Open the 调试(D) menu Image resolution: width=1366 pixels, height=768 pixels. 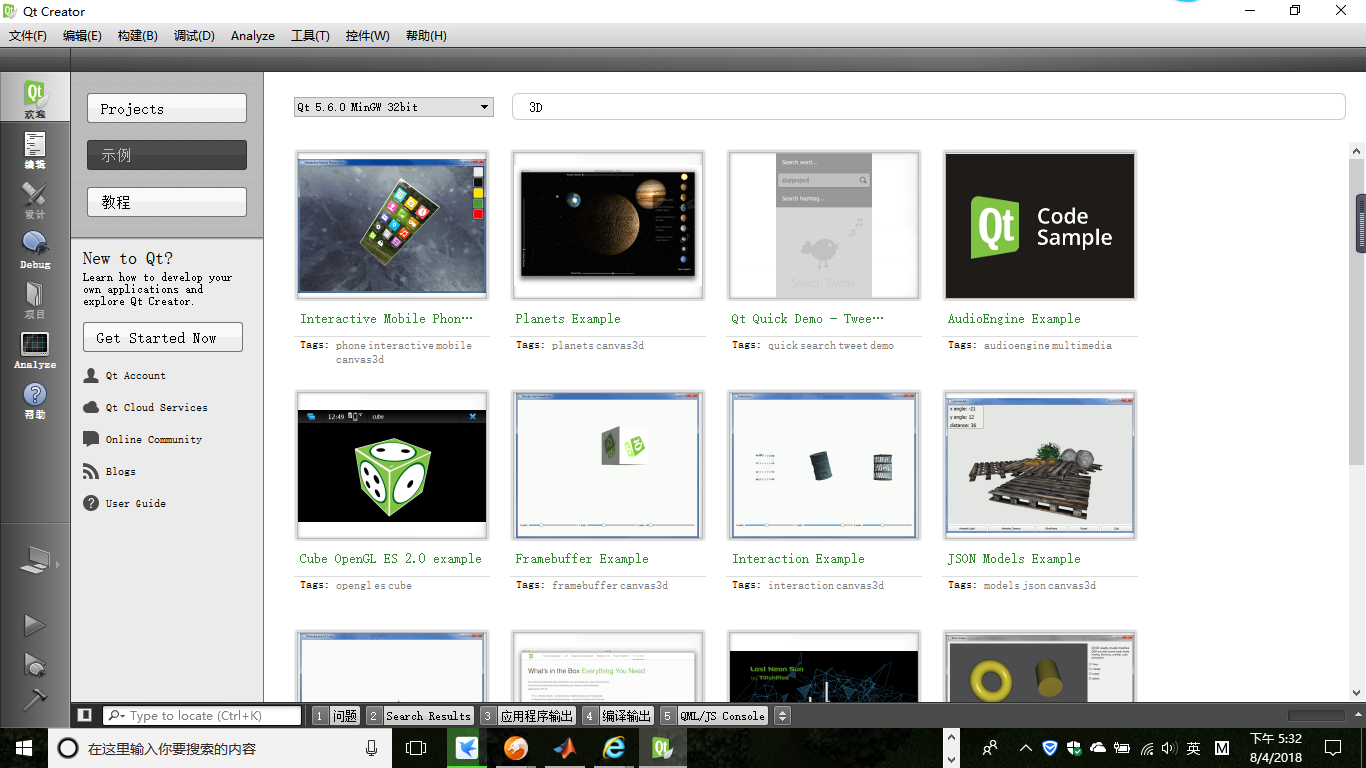point(194,36)
